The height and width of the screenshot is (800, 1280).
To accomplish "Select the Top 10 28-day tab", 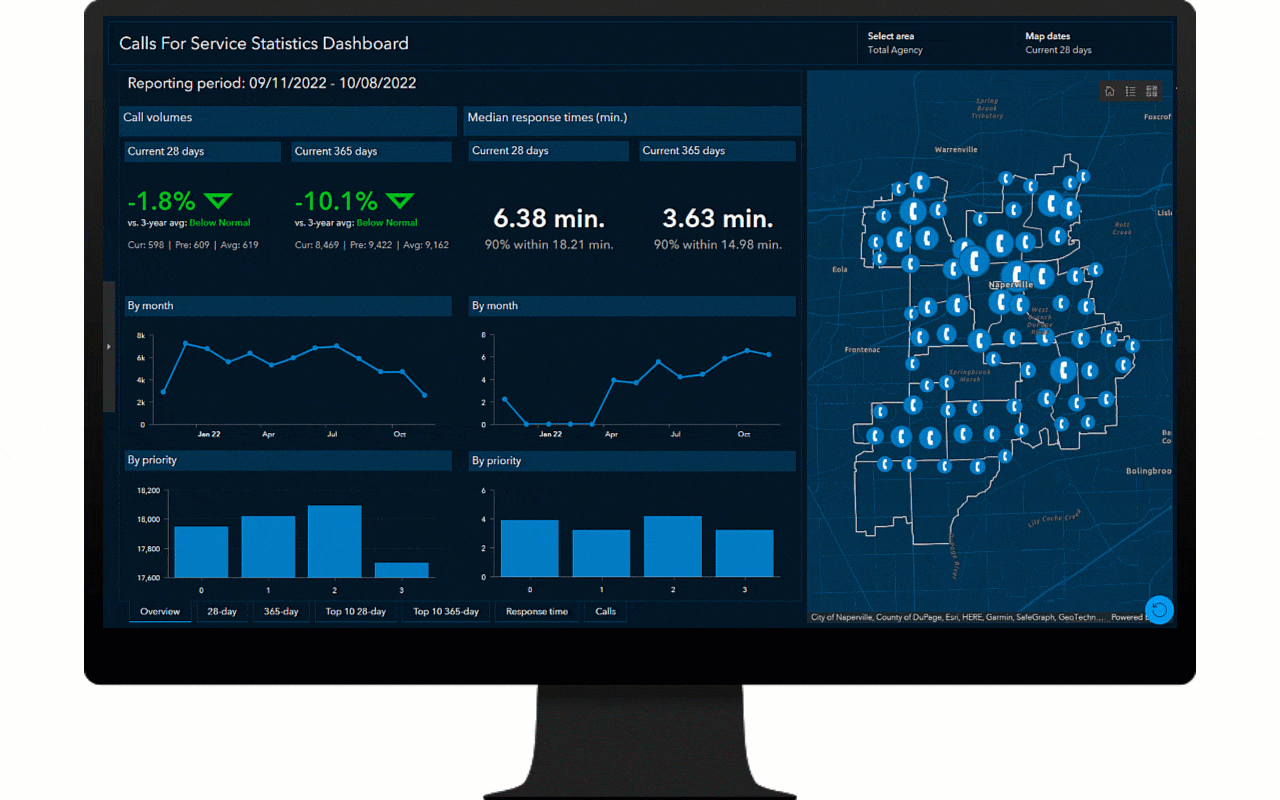I will tap(356, 612).
